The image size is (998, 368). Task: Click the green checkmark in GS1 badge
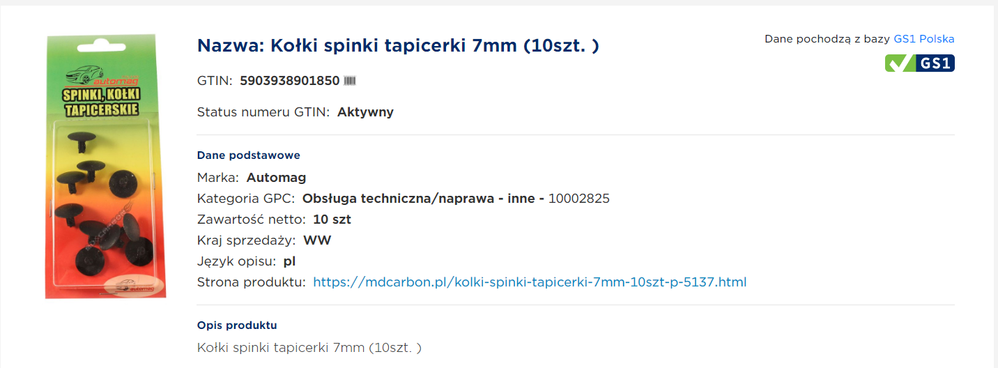[899, 63]
